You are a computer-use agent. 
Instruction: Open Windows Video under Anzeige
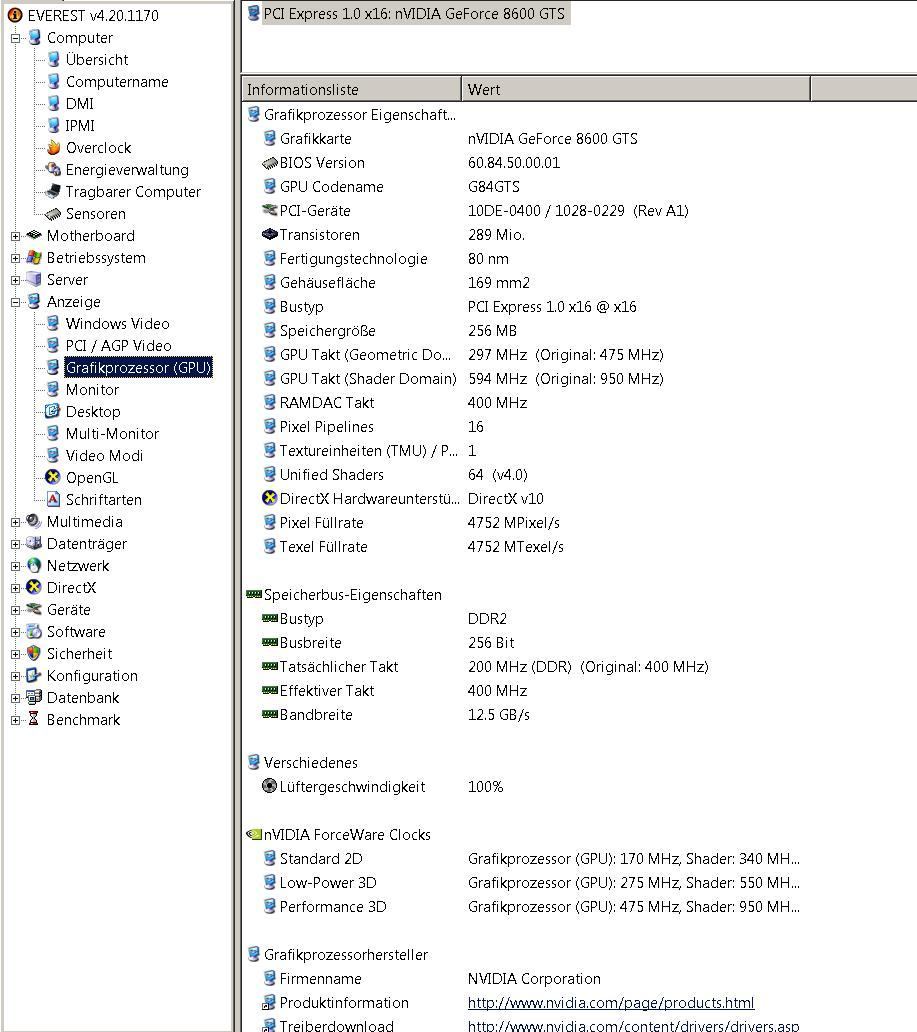(118, 323)
